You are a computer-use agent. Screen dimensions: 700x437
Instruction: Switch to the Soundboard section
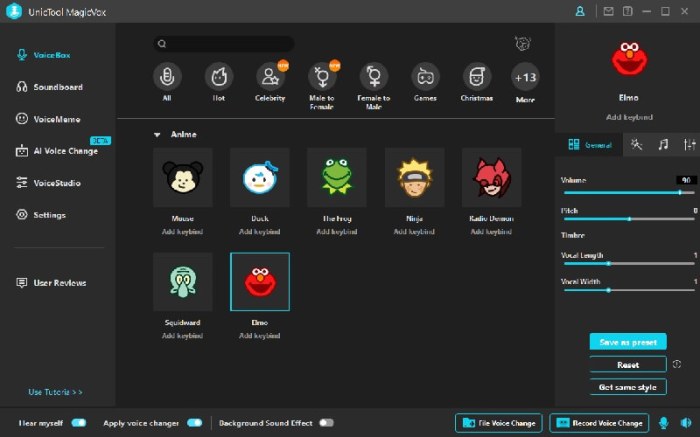pos(57,87)
